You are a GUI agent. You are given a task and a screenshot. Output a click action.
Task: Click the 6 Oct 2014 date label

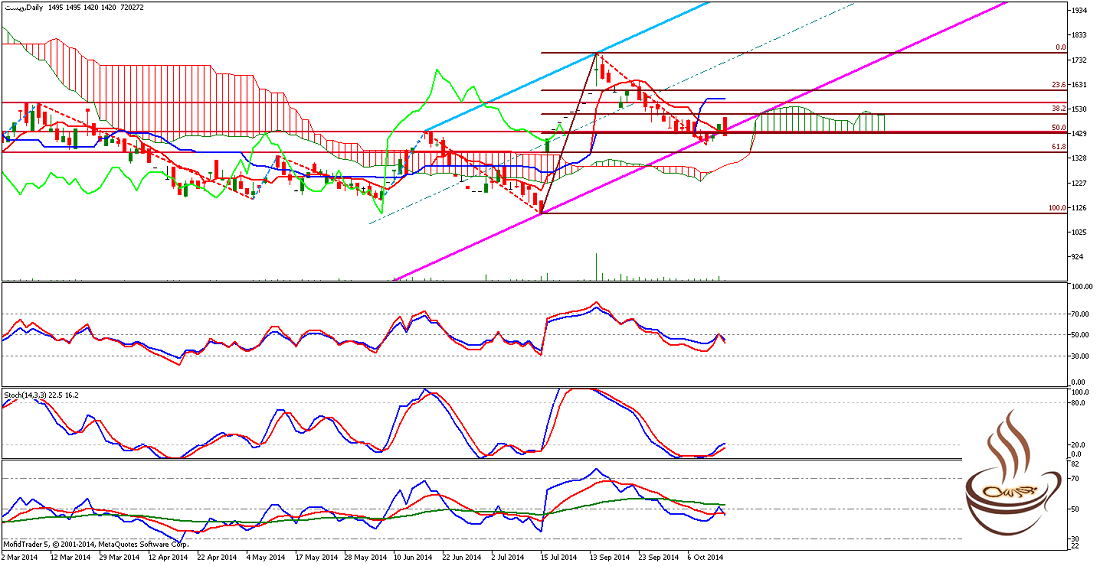[708, 556]
